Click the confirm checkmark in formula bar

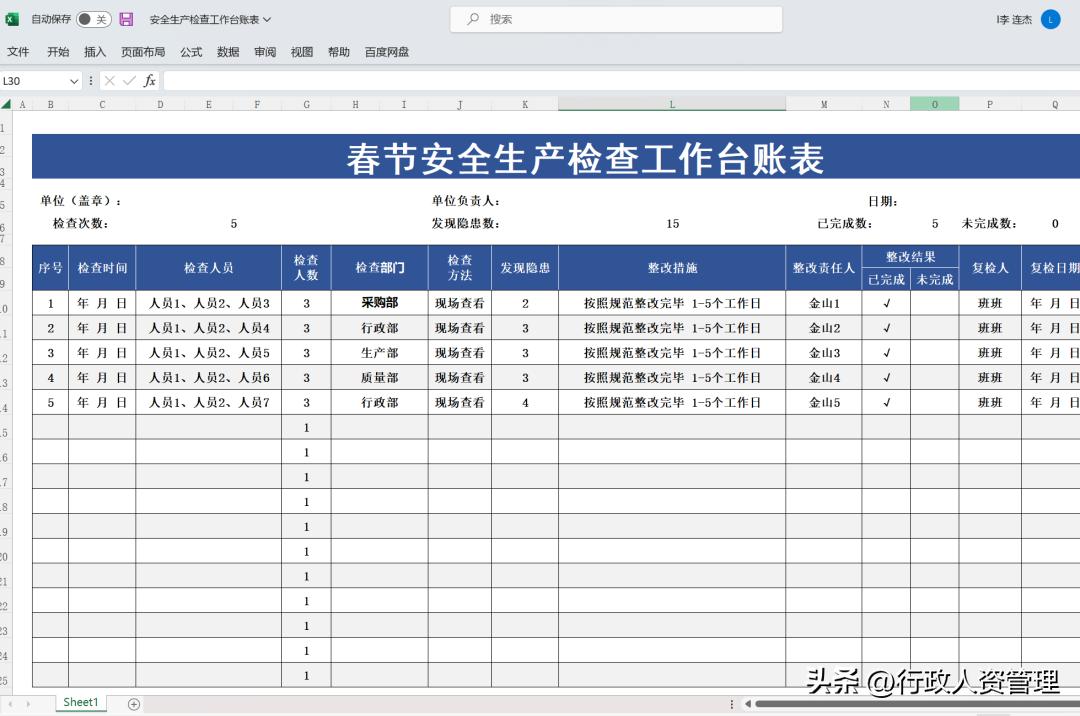[x=130, y=81]
